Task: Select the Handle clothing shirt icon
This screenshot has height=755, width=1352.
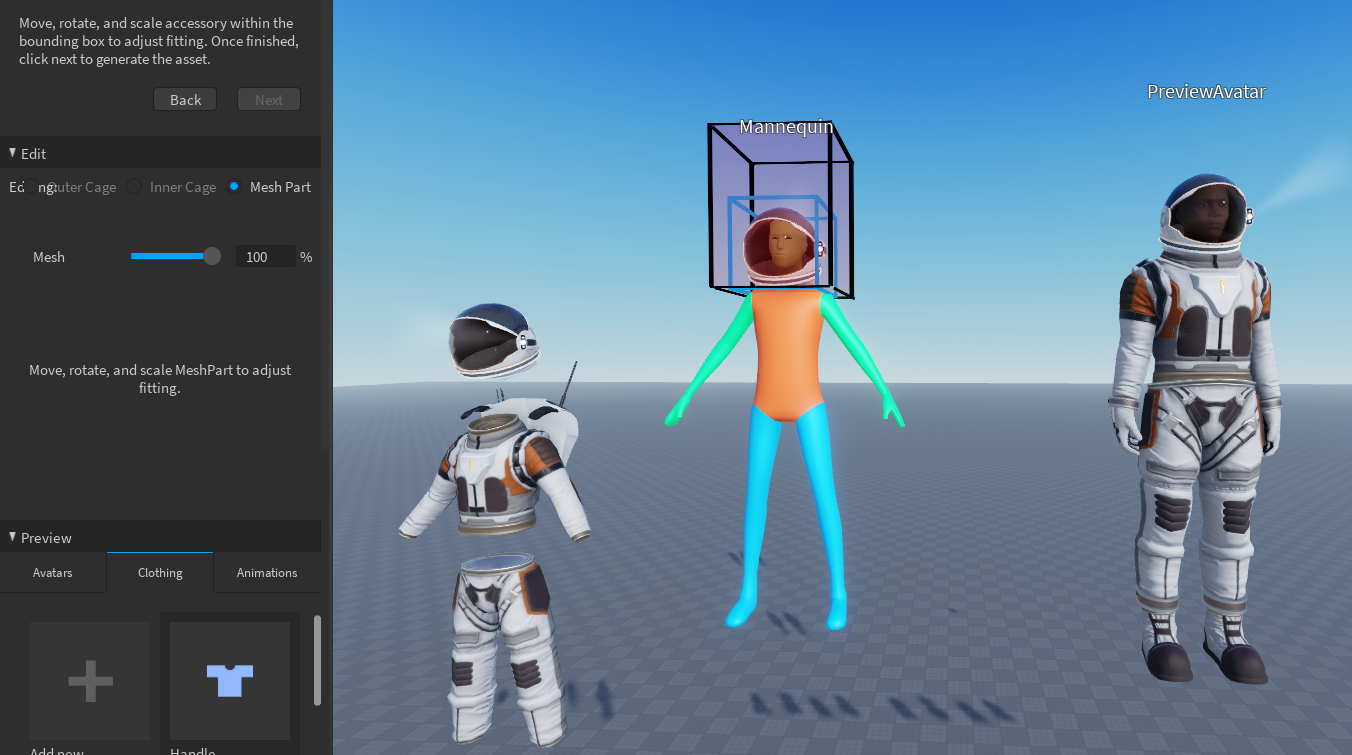Action: click(x=230, y=681)
